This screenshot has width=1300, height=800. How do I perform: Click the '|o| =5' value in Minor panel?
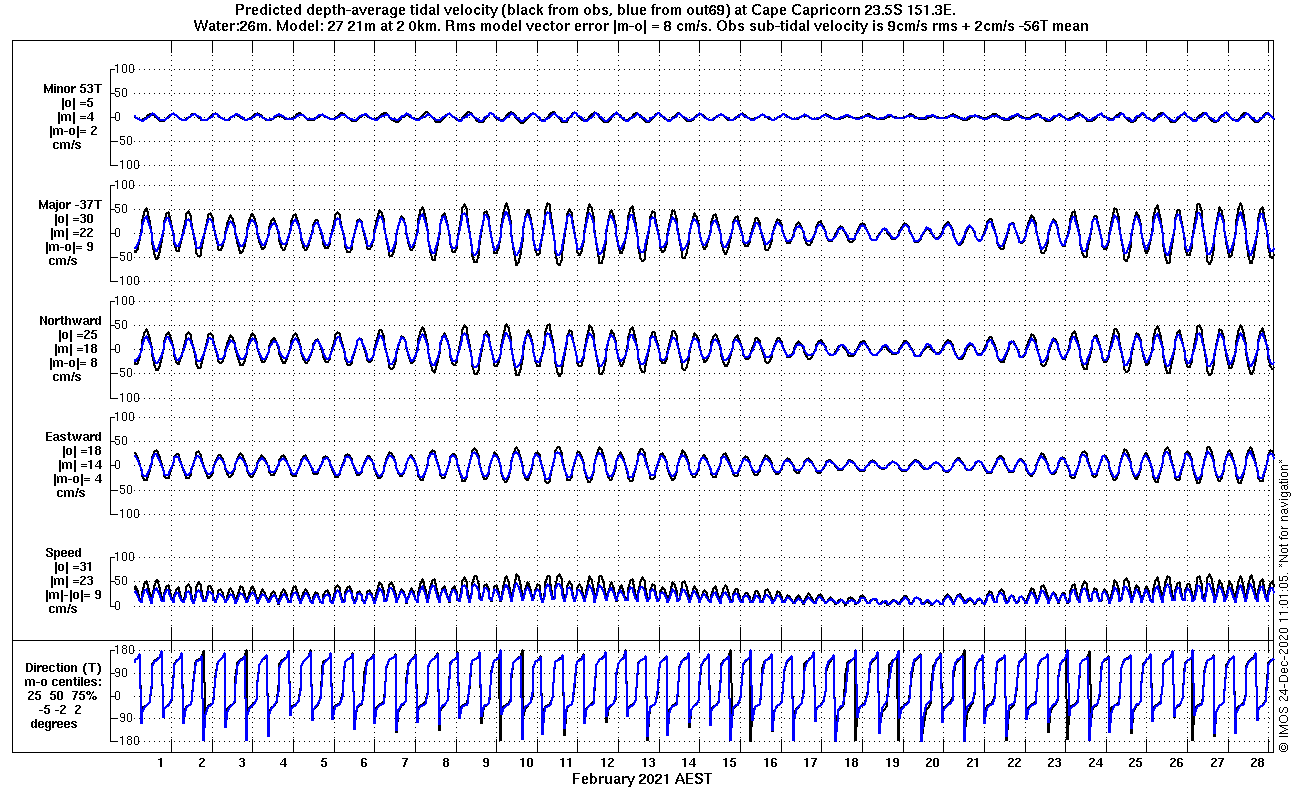[x=77, y=102]
